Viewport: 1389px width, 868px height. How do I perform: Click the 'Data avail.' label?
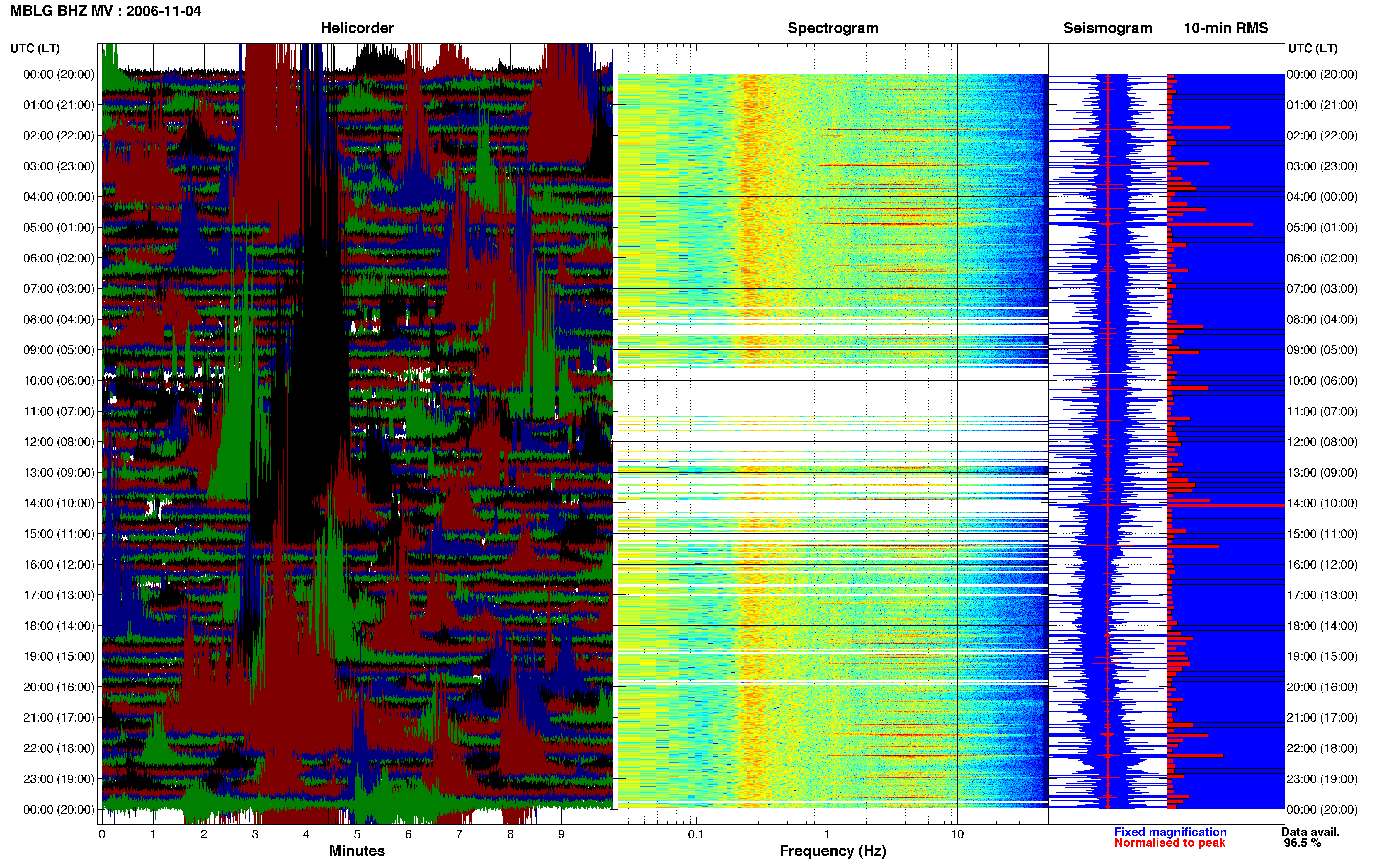(1310, 832)
